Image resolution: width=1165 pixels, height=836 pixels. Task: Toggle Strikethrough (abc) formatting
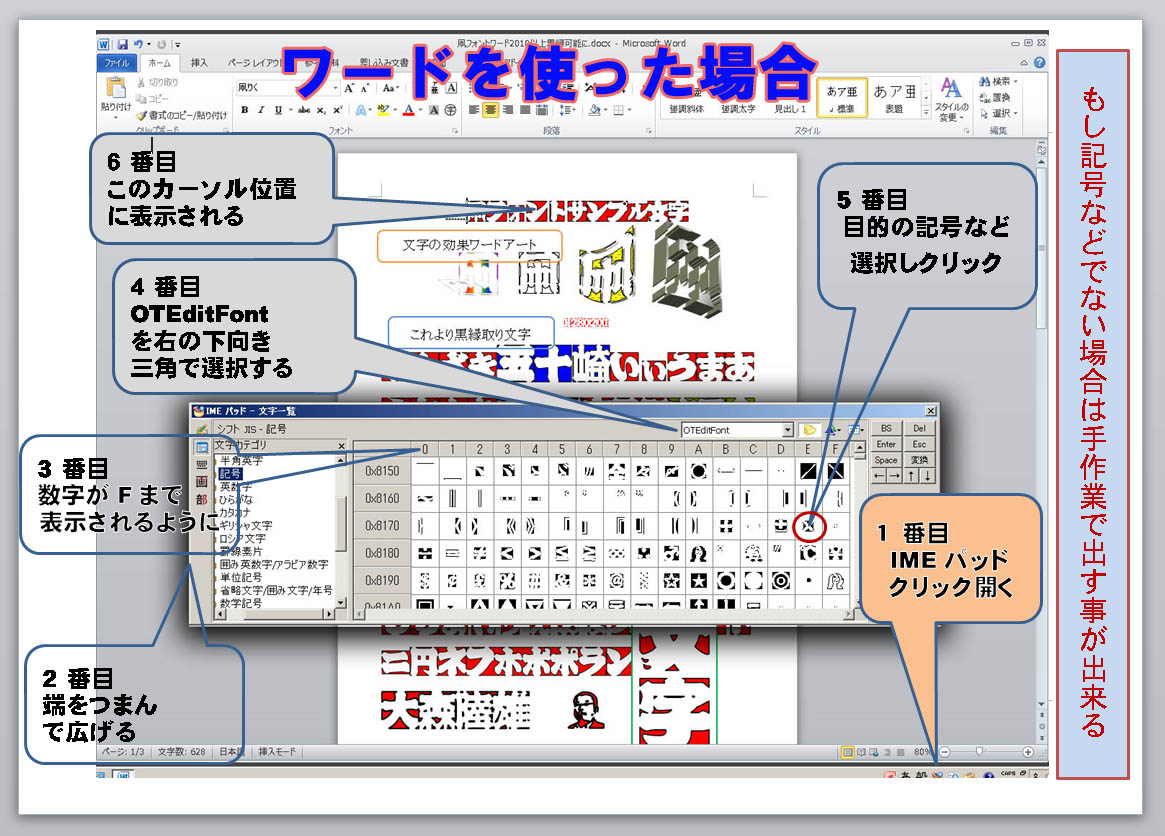[304, 110]
